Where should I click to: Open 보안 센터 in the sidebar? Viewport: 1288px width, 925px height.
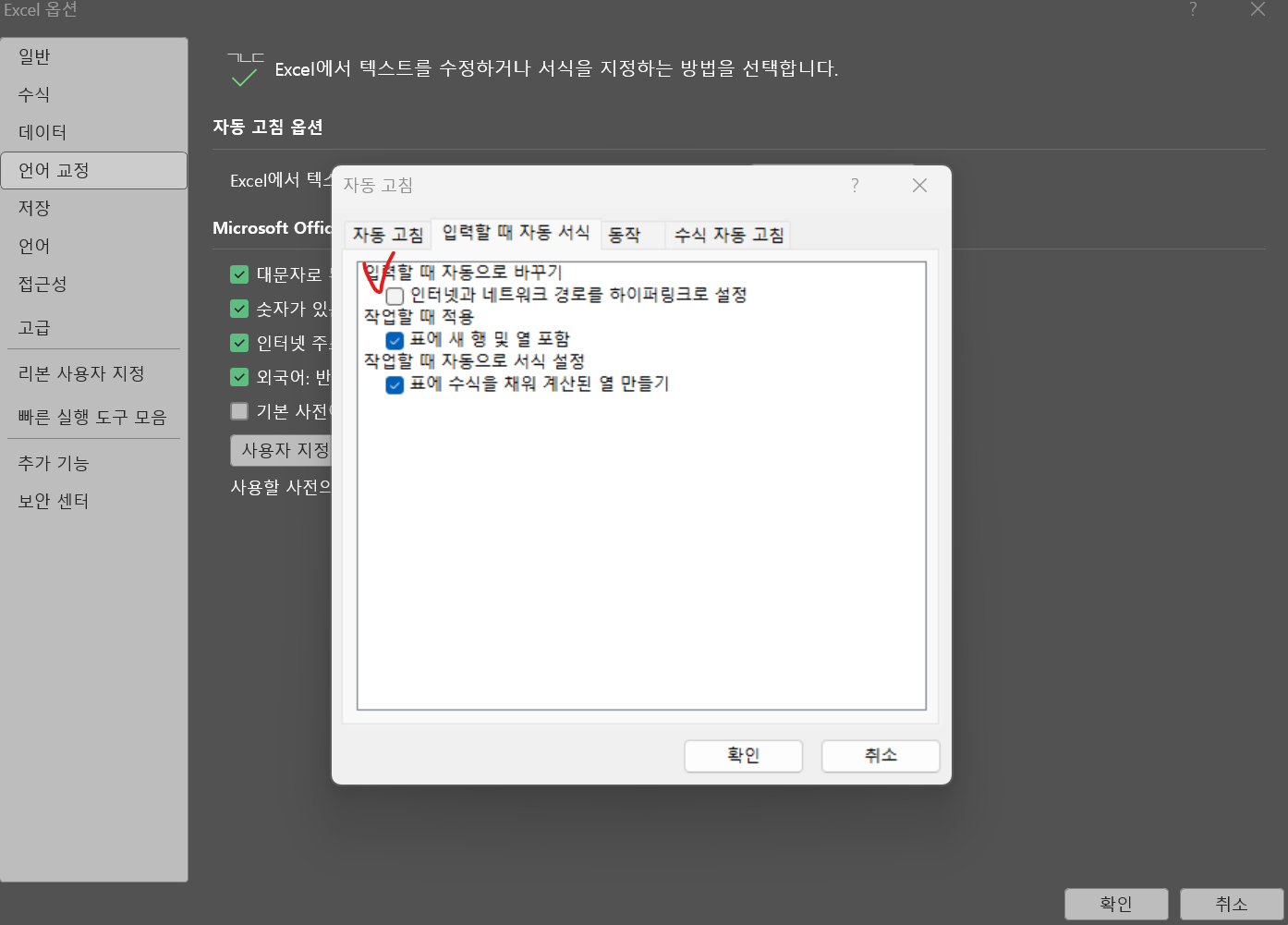93,501
